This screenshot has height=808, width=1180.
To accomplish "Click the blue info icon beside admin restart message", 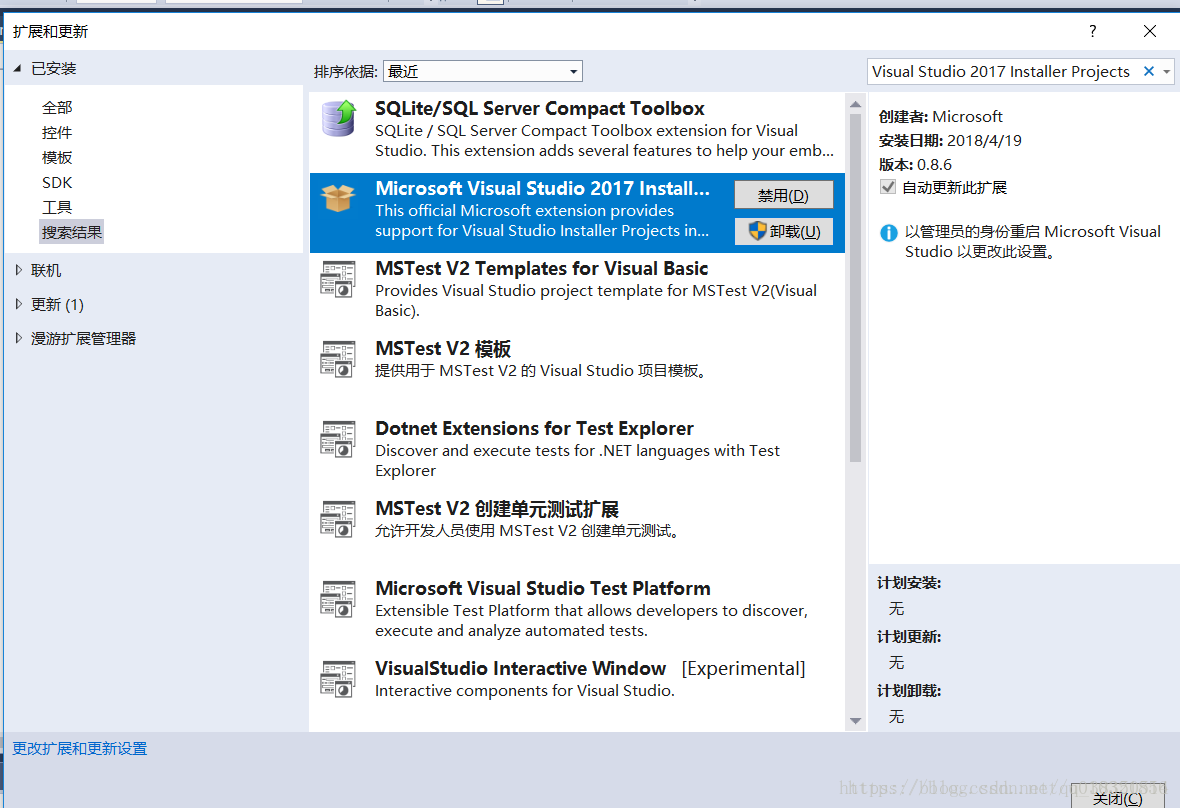I will pos(889,232).
